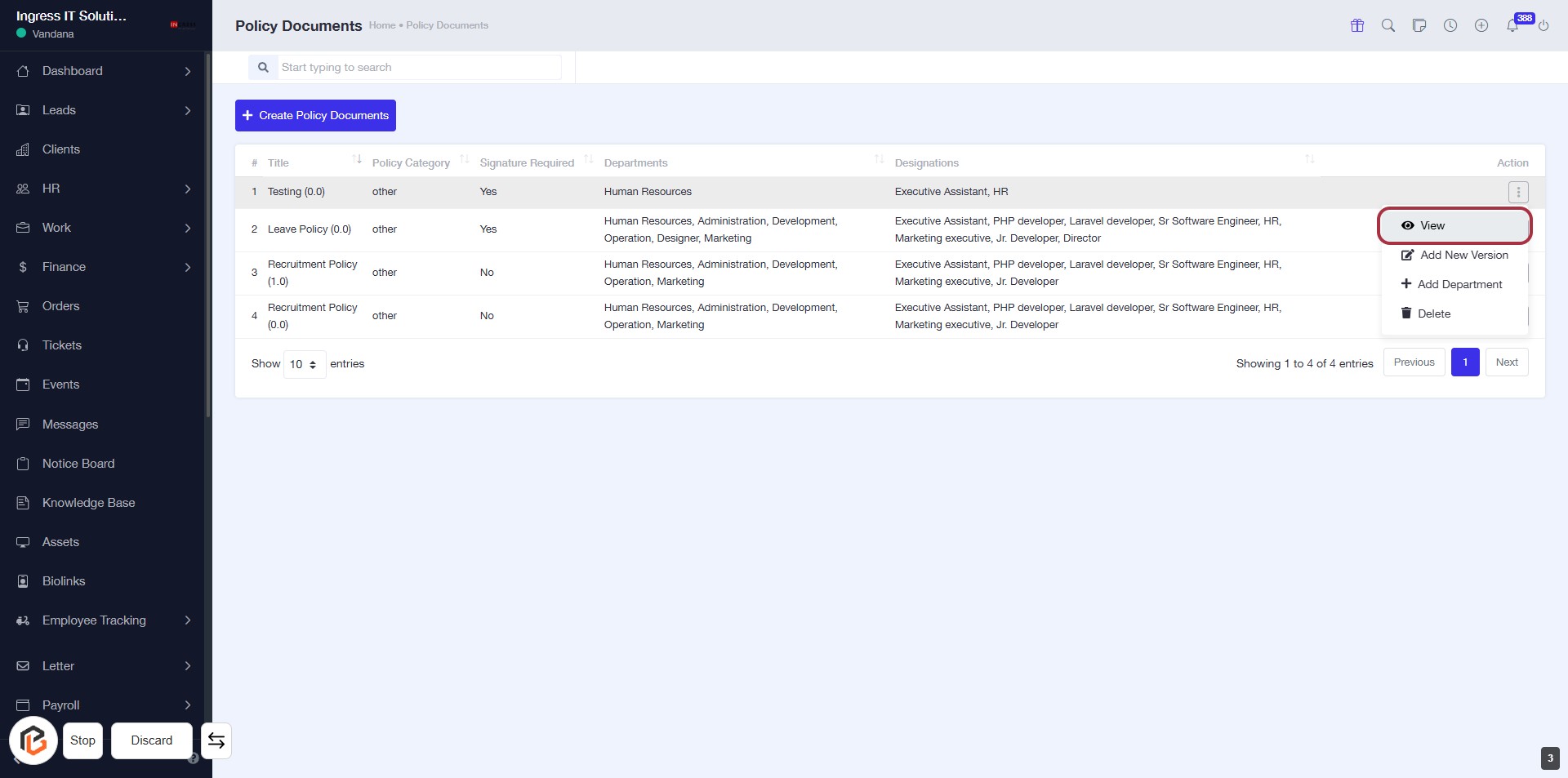
Task: Open the entries-per-page dropdown showing 10
Action: pyautogui.click(x=304, y=364)
